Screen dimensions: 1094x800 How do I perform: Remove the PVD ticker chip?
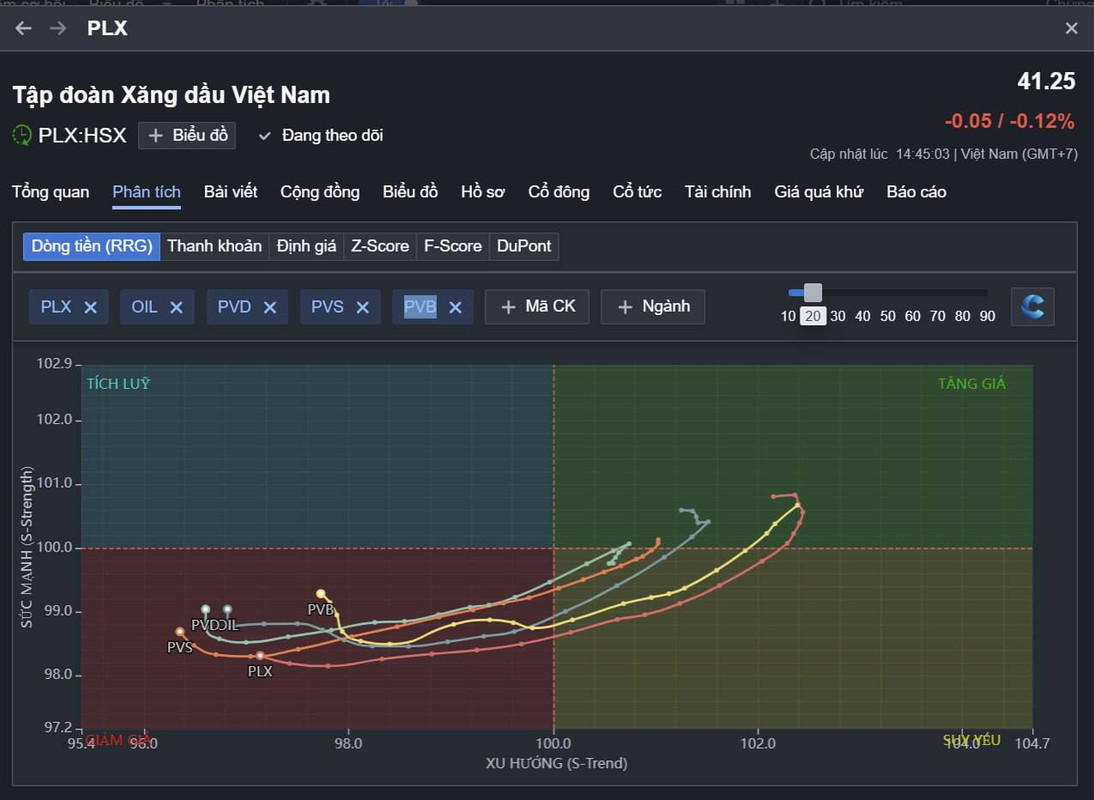[270, 308]
